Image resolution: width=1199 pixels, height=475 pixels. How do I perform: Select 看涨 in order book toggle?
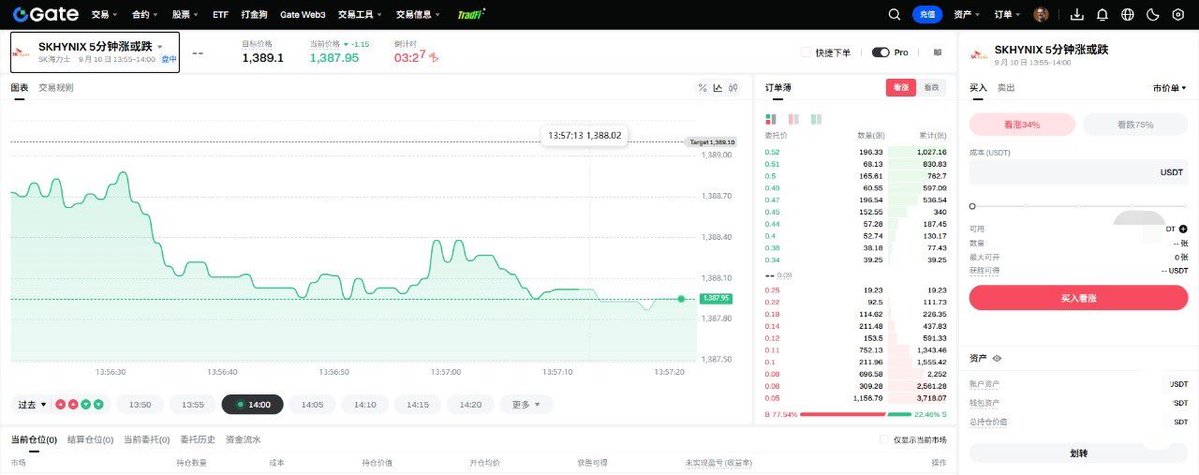pos(901,88)
